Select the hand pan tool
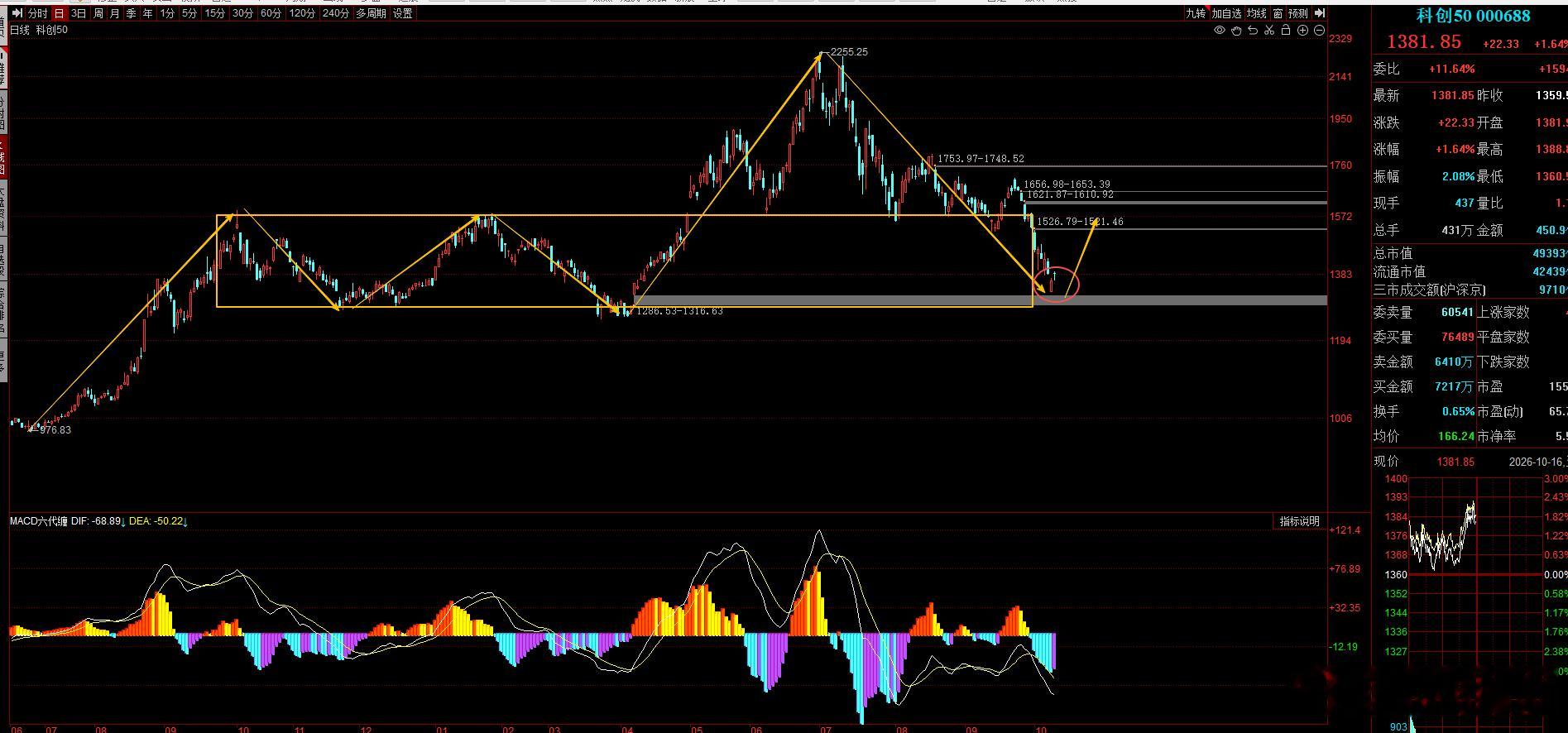This screenshot has height=733, width=1568. click(1236, 31)
